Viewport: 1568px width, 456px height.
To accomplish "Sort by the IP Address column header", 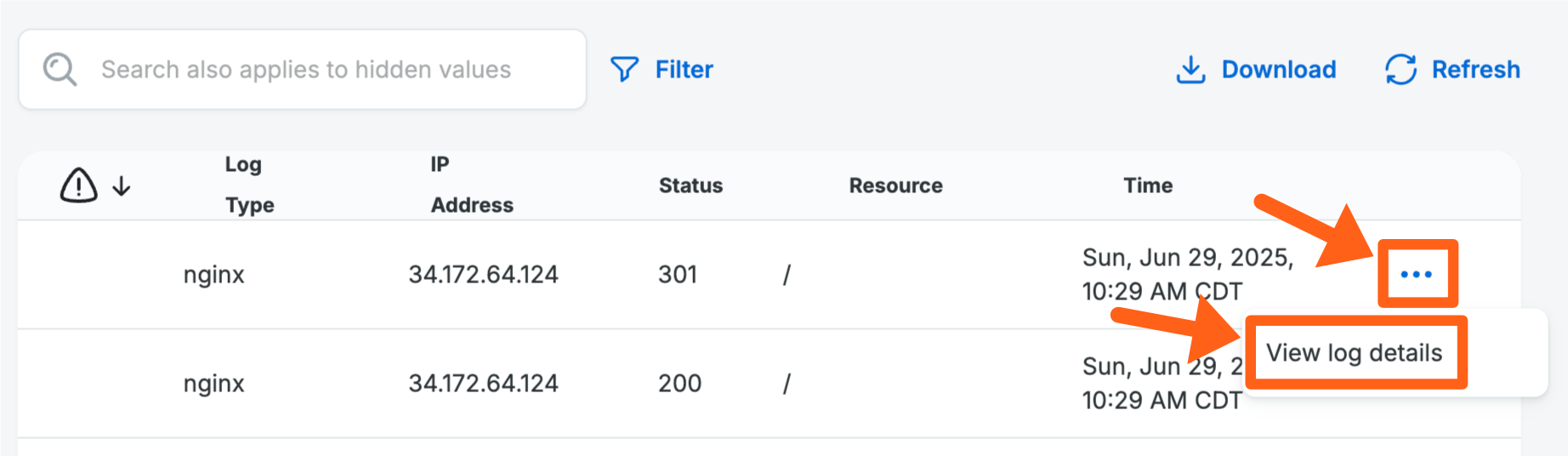I will click(471, 185).
